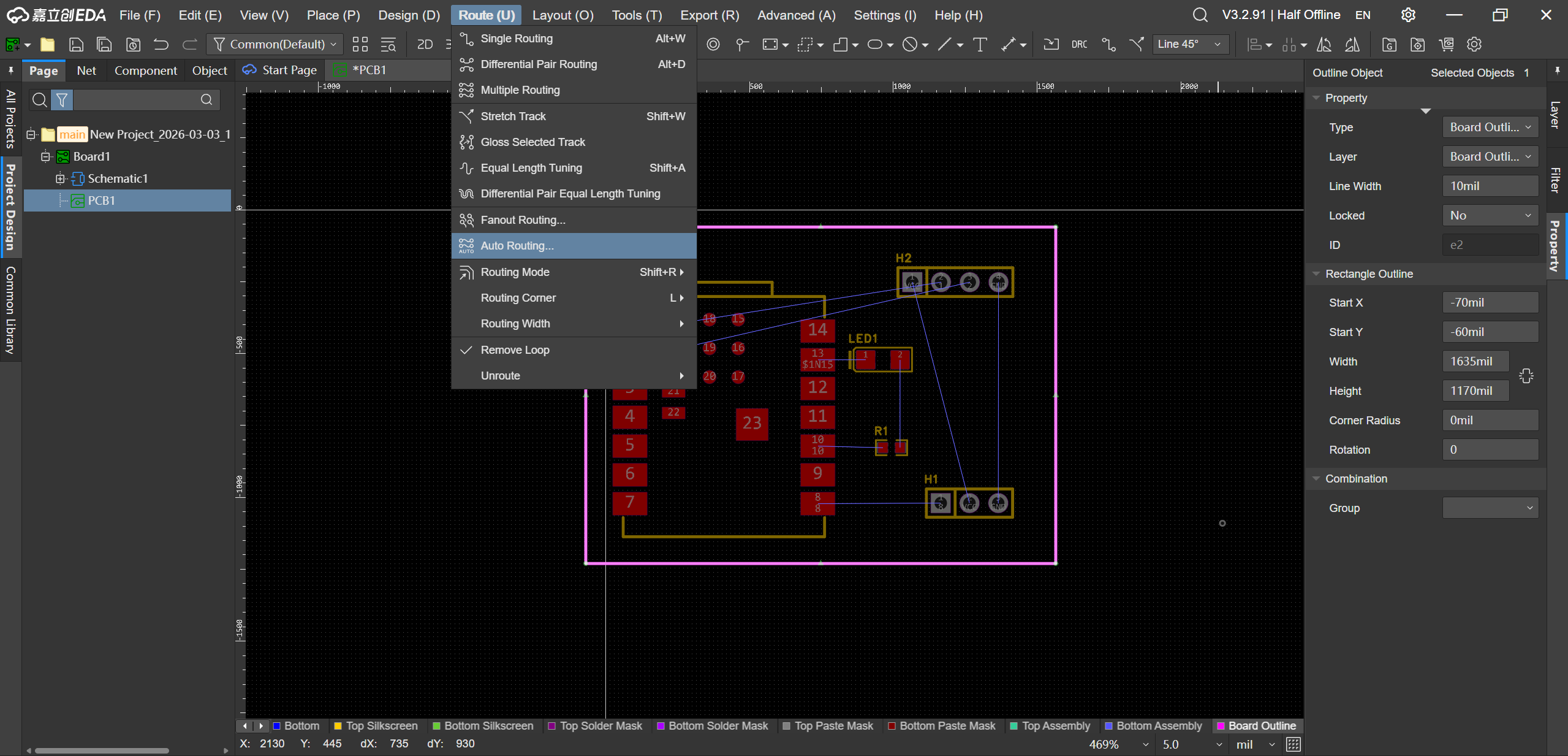Click the filter funnel in search bar
Screen dimensions: 1568x756
click(x=62, y=99)
